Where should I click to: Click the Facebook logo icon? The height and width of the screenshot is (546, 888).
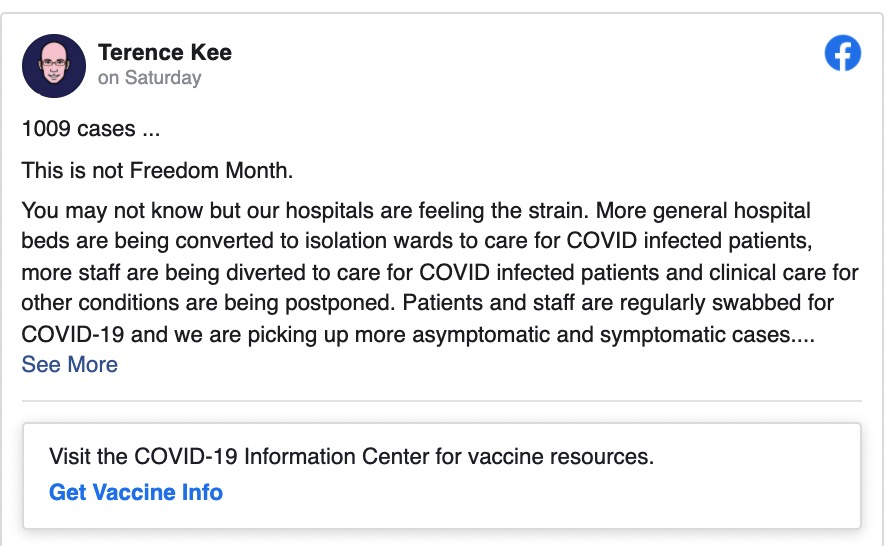pyautogui.click(x=842, y=53)
